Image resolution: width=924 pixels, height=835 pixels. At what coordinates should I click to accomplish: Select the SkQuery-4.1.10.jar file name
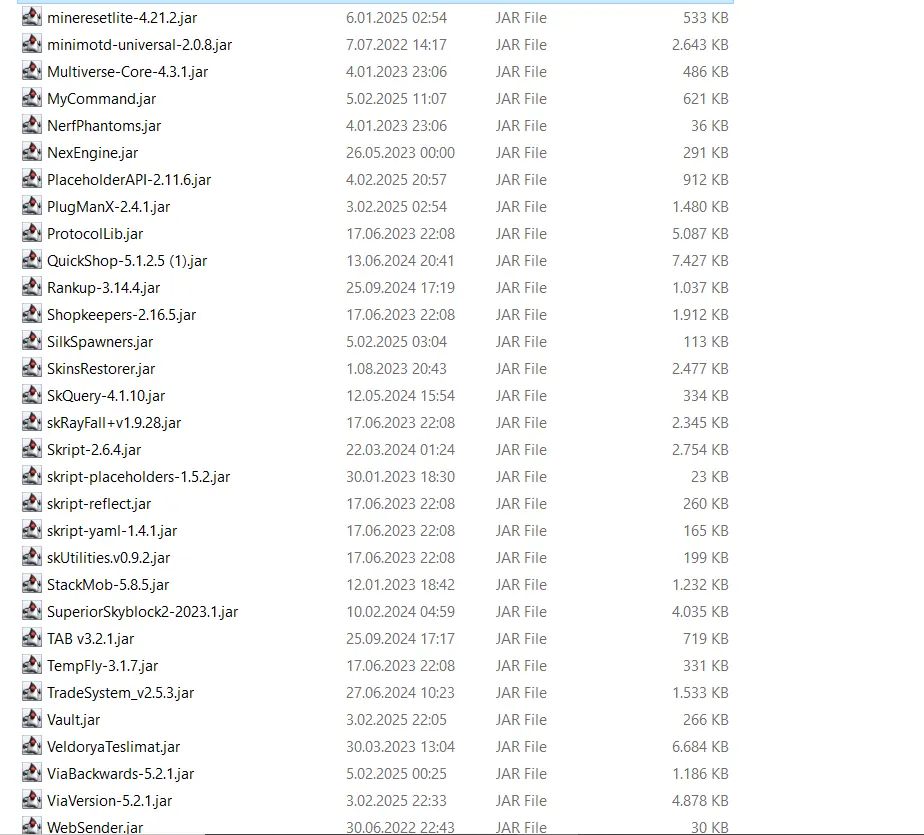(106, 396)
